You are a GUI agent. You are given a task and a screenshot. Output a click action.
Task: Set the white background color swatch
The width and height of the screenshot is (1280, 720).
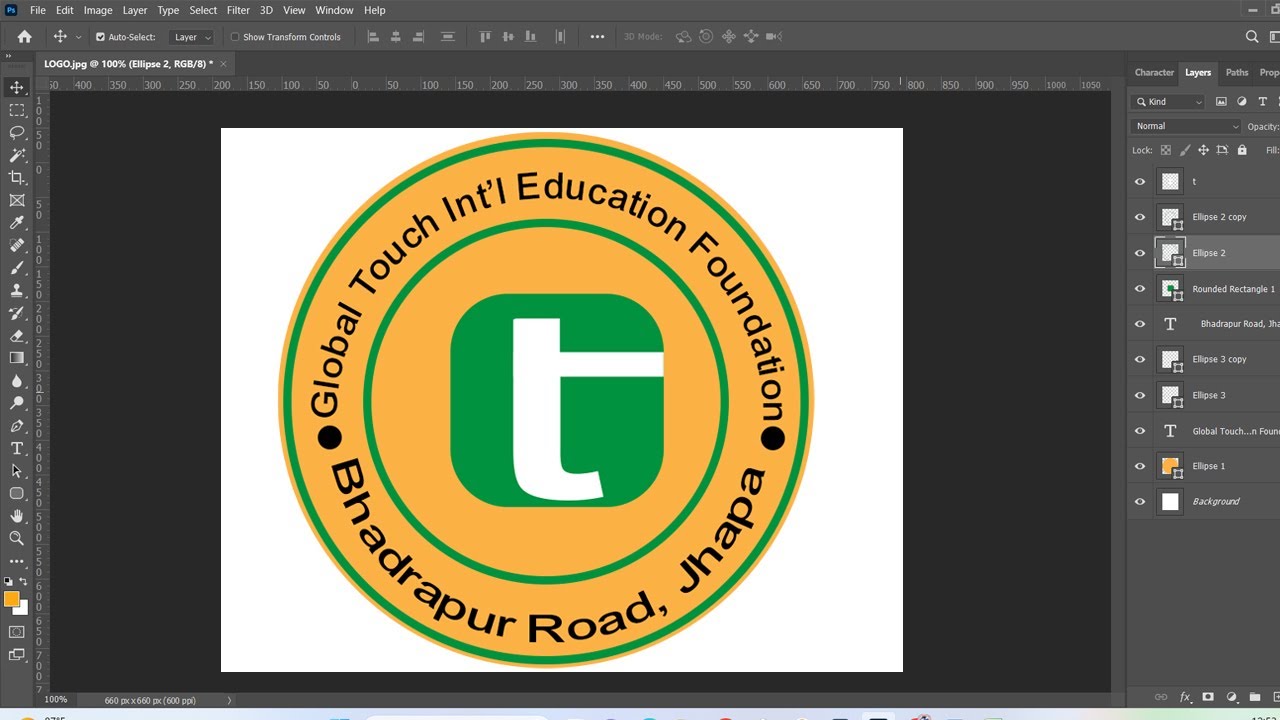(23, 608)
